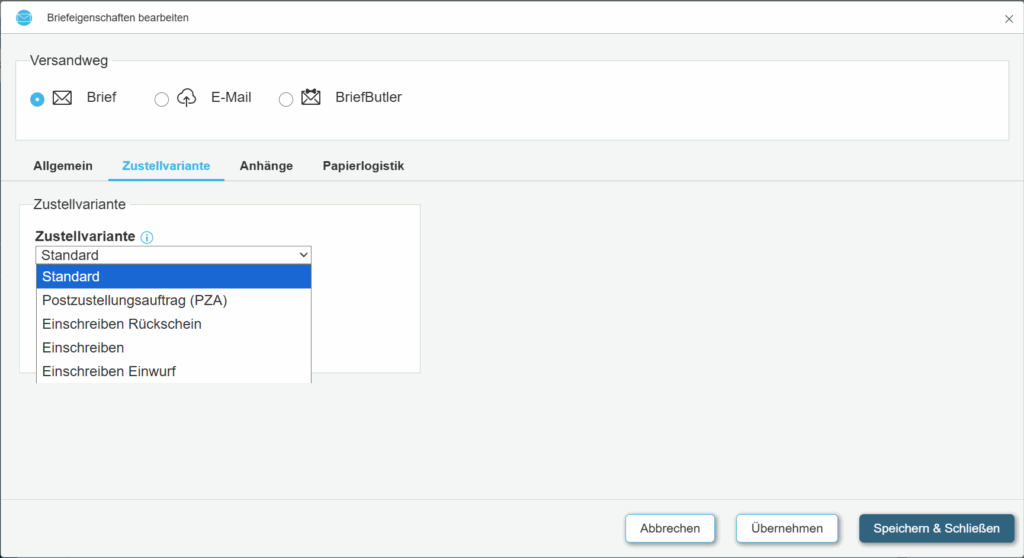This screenshot has width=1024, height=558.
Task: Click the BriefButler envelope icon
Action: [311, 98]
